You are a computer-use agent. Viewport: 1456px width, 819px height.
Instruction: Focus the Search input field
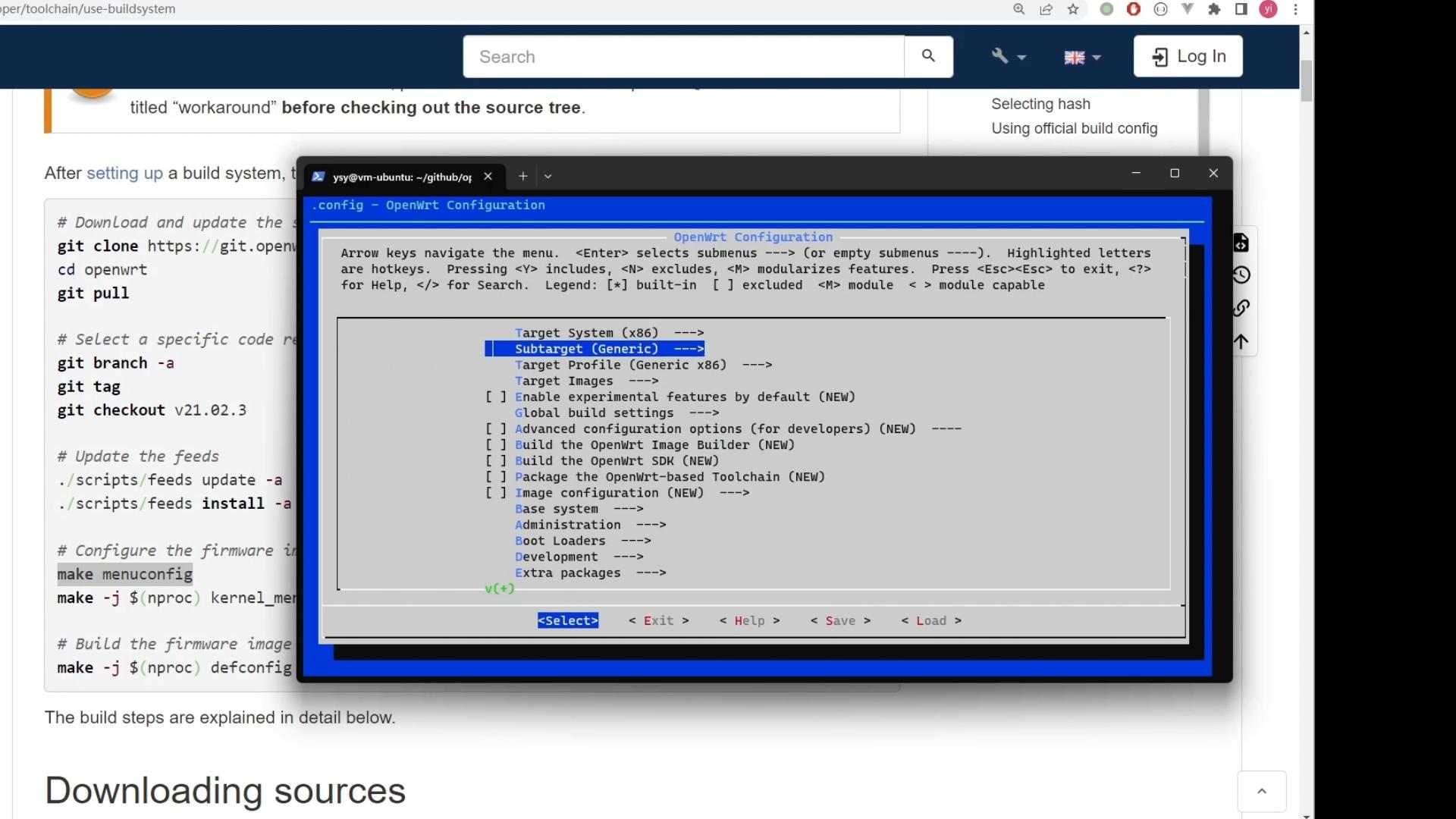(683, 57)
